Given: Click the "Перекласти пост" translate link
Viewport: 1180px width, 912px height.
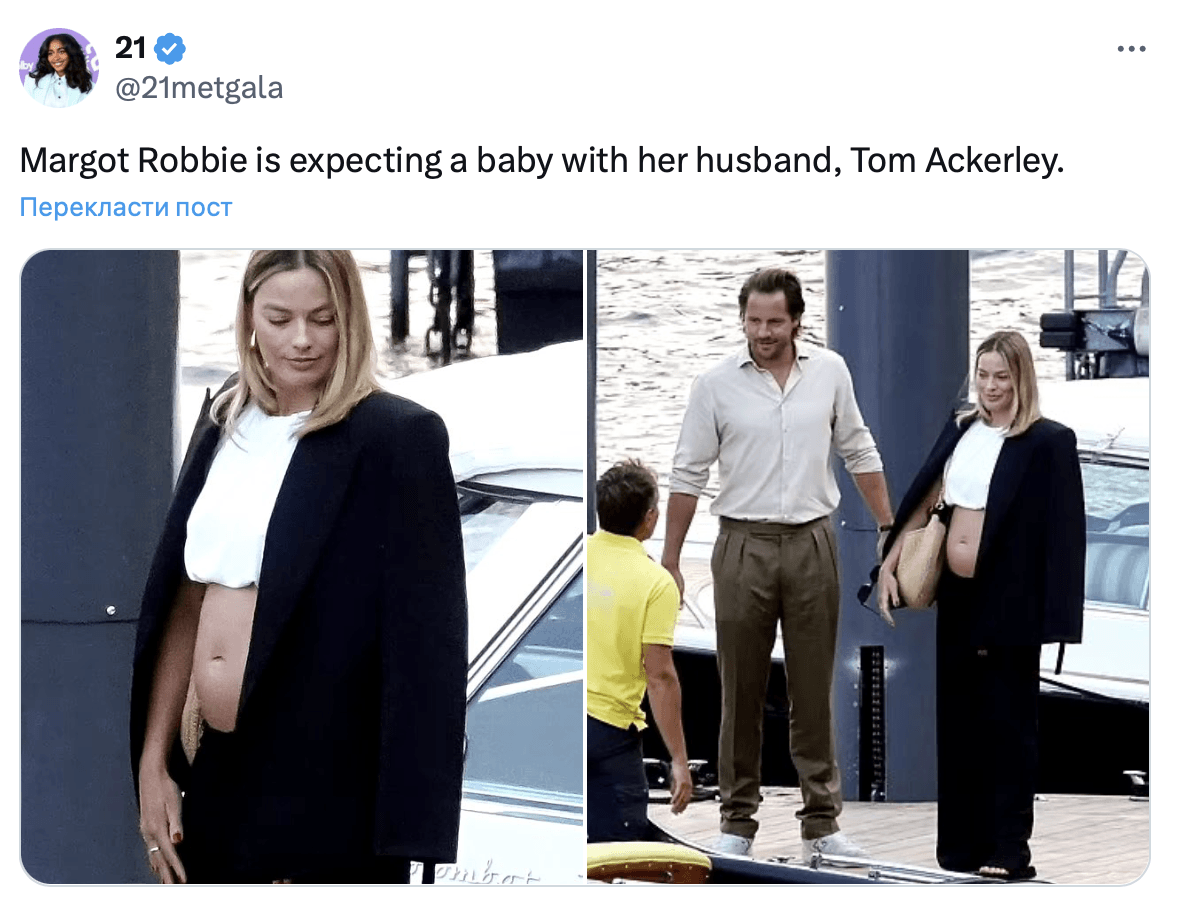Looking at the screenshot, I should click(x=126, y=207).
